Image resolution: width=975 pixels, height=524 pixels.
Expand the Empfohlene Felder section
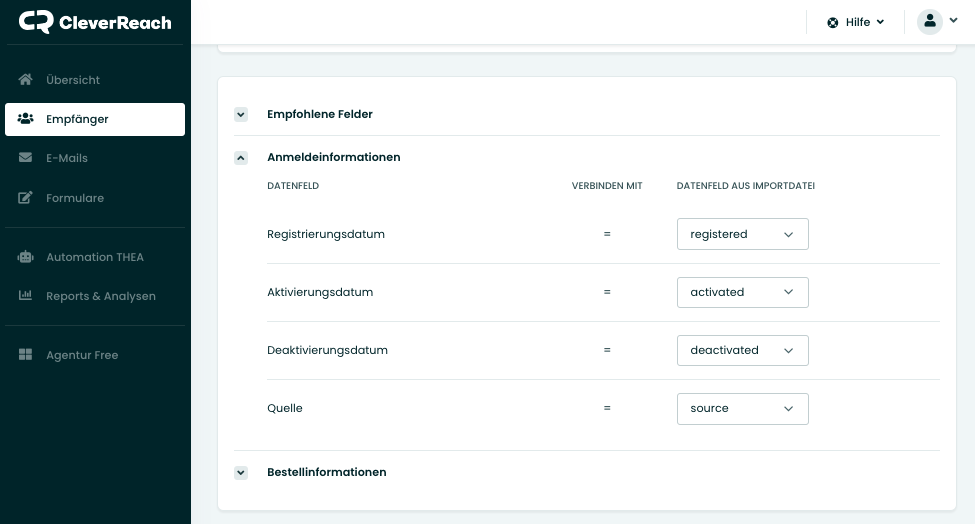[241, 115]
